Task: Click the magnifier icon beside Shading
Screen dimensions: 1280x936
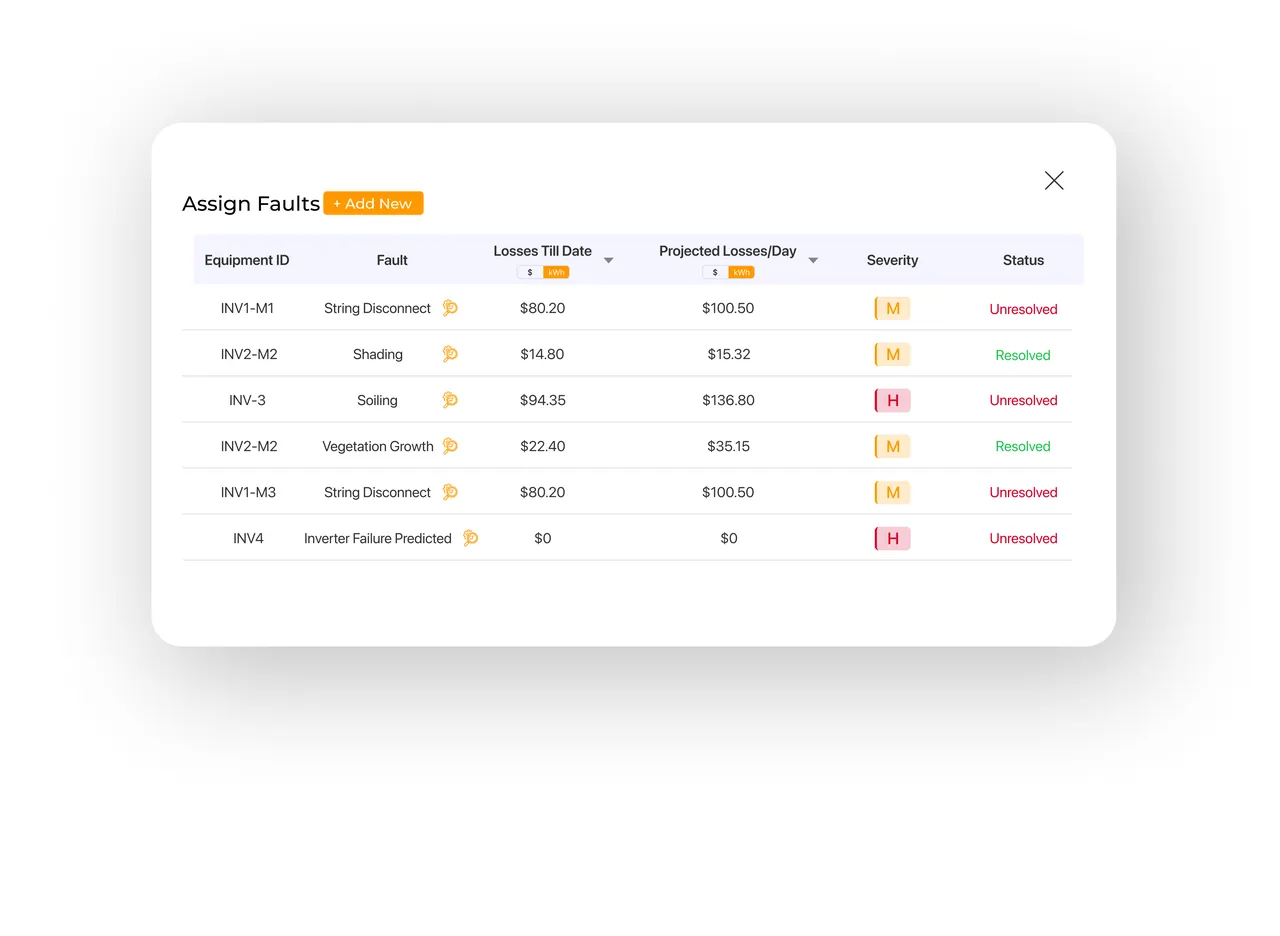Action: [x=450, y=354]
